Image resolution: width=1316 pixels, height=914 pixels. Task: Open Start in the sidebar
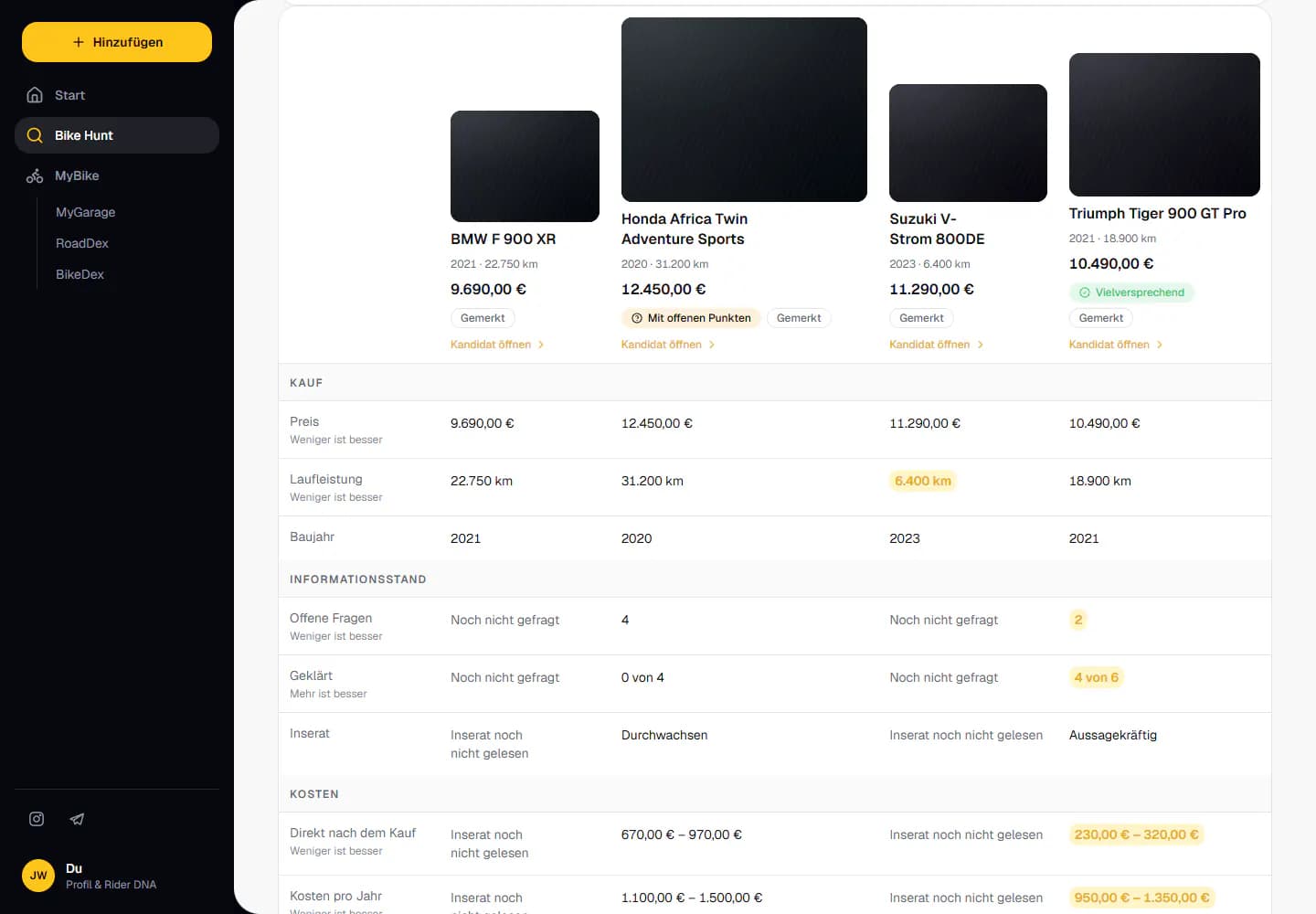pyautogui.click(x=117, y=95)
